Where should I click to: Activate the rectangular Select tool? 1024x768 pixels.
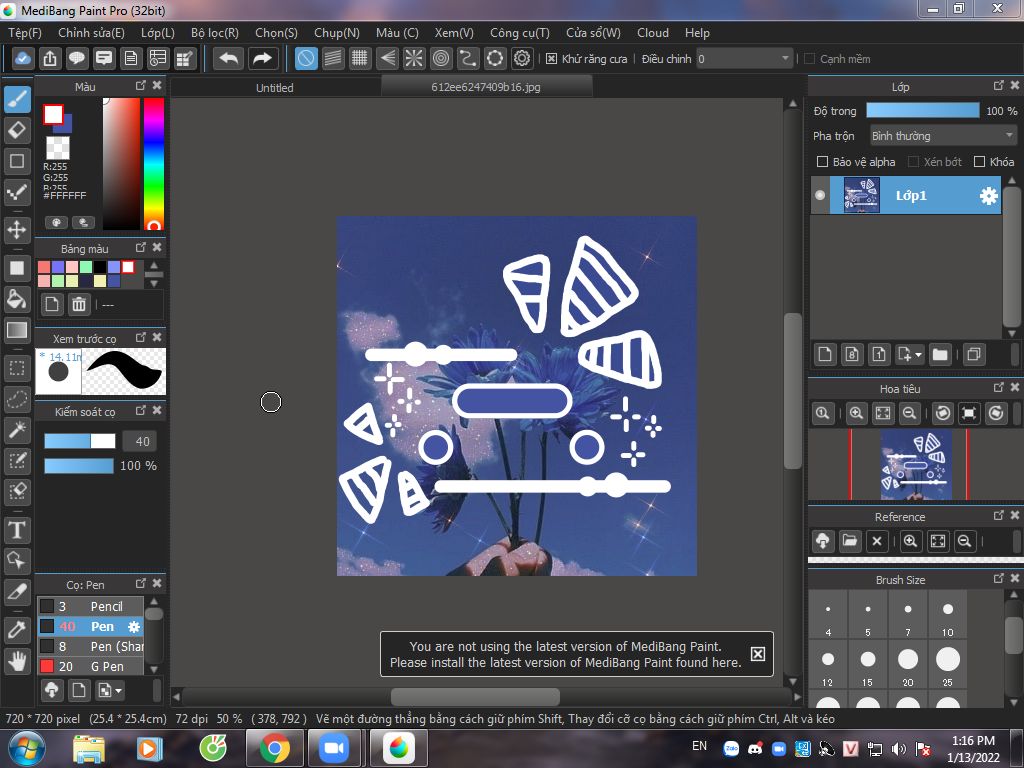(18, 369)
